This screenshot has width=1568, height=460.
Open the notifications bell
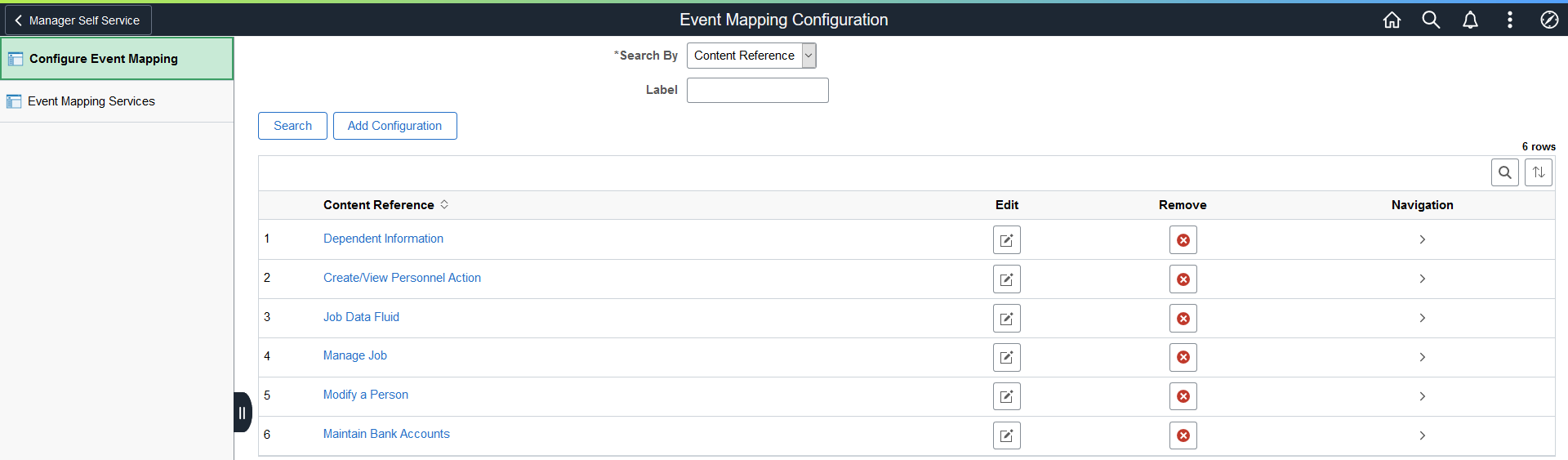[x=1470, y=20]
